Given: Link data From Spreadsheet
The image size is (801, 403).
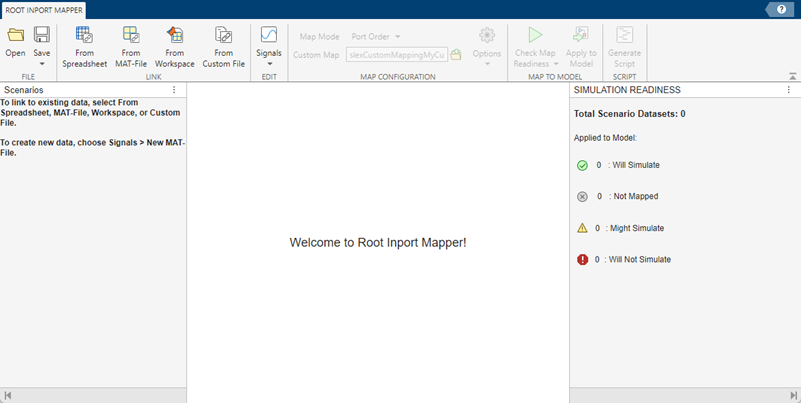Looking at the screenshot, I should tap(84, 36).
